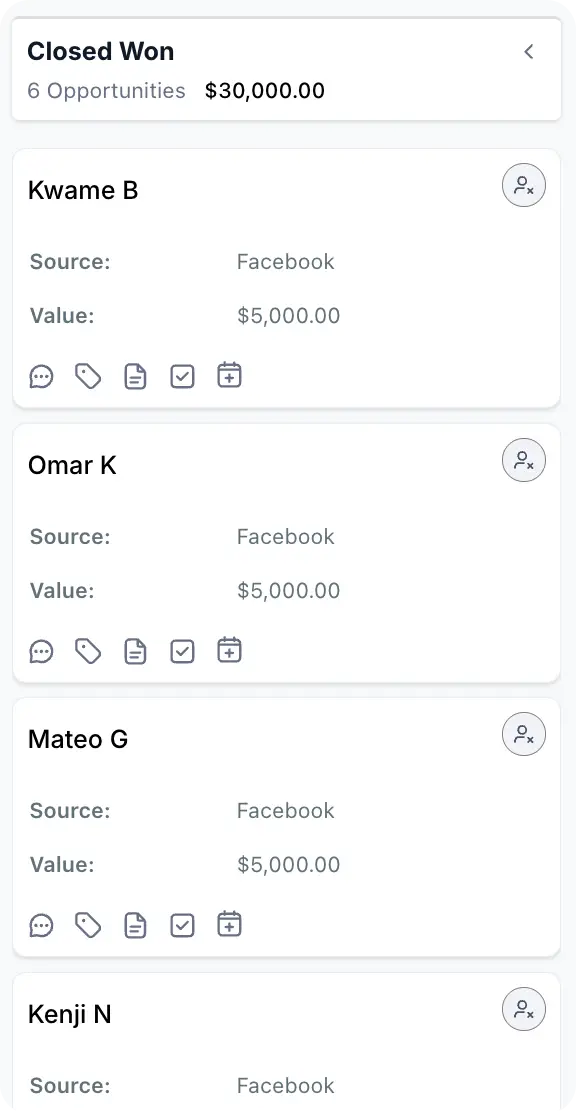Click task checkbox icon on Omar K card
Screen dimensions: 576x1114
tap(183, 651)
